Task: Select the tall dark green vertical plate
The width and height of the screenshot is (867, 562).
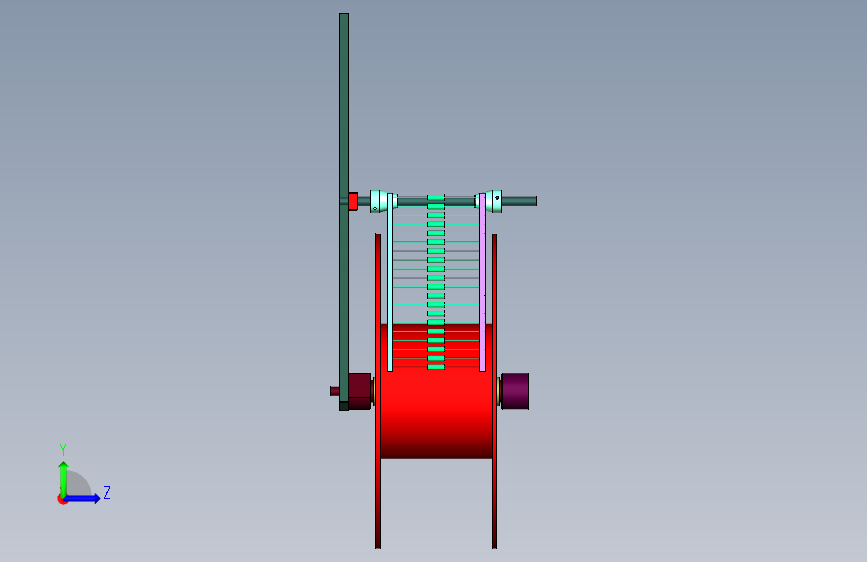Action: point(344,212)
